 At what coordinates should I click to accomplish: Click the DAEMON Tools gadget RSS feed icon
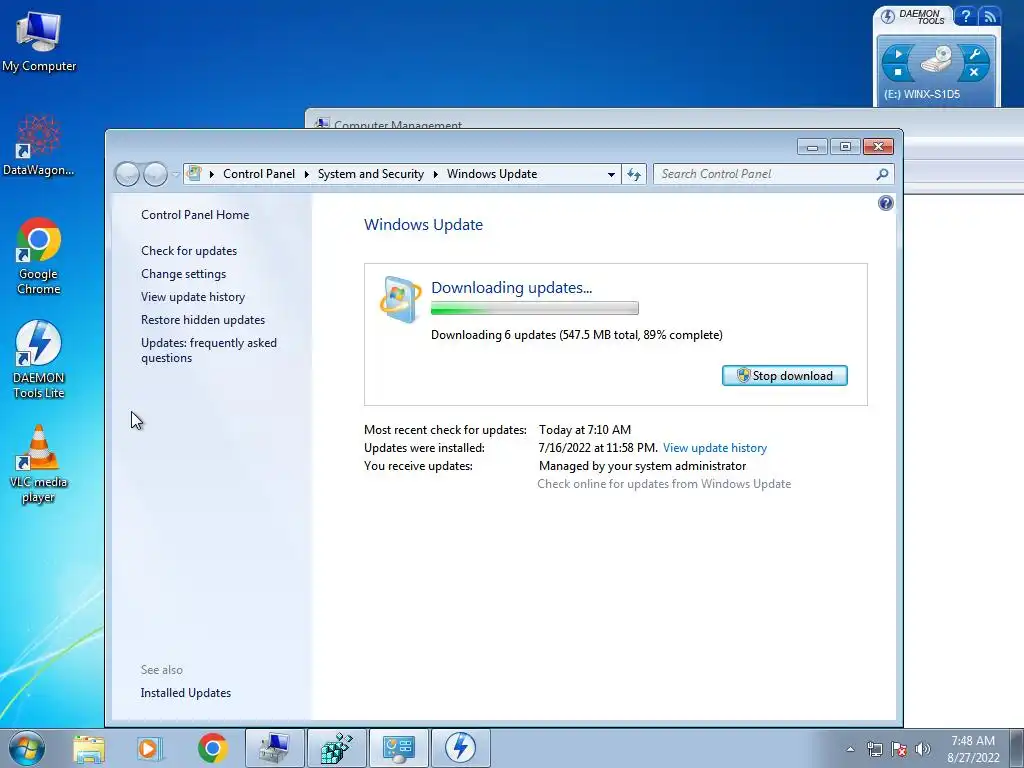click(989, 16)
